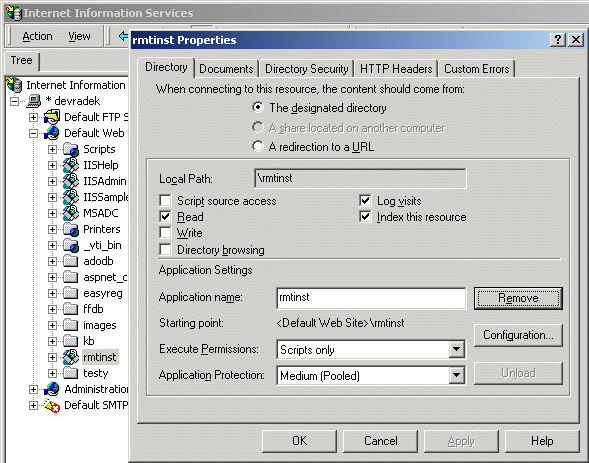Switch to the Directory Security tab
Screen dimensions: 589x463
(307, 69)
